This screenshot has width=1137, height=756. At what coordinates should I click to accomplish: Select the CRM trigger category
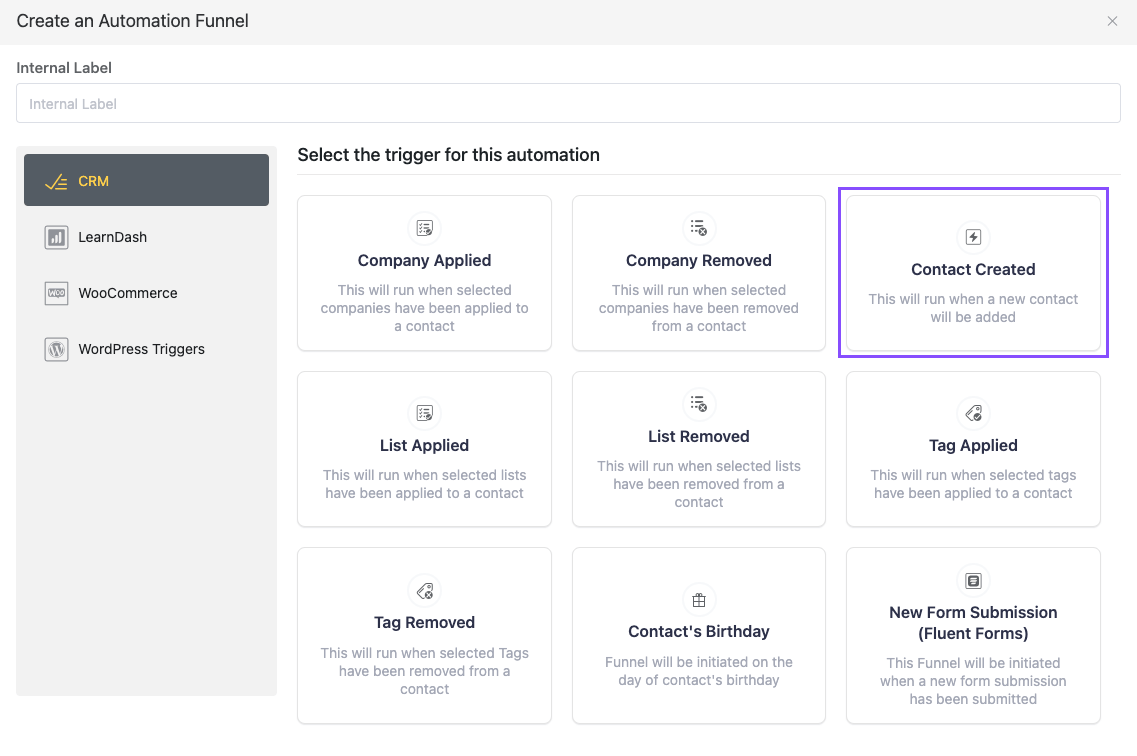(x=146, y=181)
